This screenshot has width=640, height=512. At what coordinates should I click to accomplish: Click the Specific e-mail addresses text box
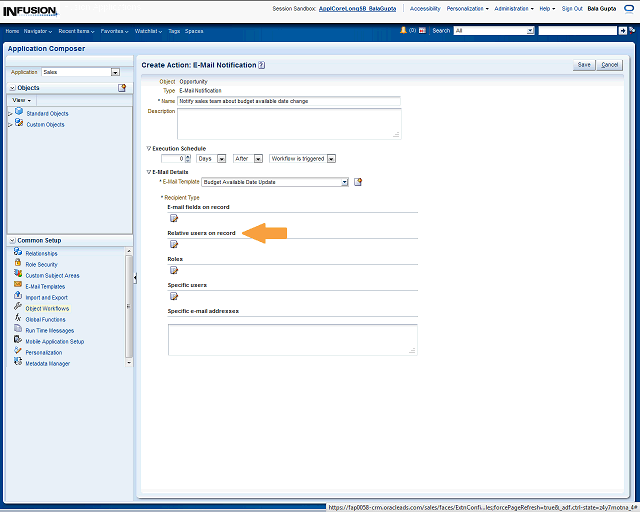point(292,339)
